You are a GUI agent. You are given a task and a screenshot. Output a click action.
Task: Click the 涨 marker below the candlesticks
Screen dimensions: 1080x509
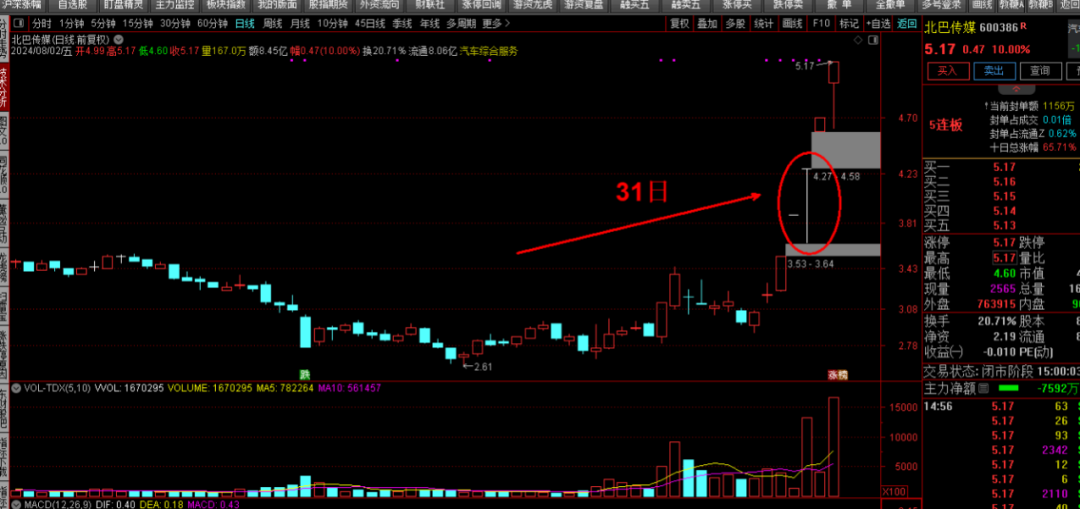tap(836, 374)
